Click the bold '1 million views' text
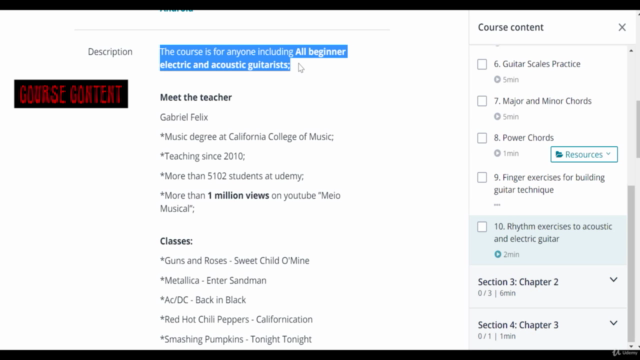 point(238,196)
